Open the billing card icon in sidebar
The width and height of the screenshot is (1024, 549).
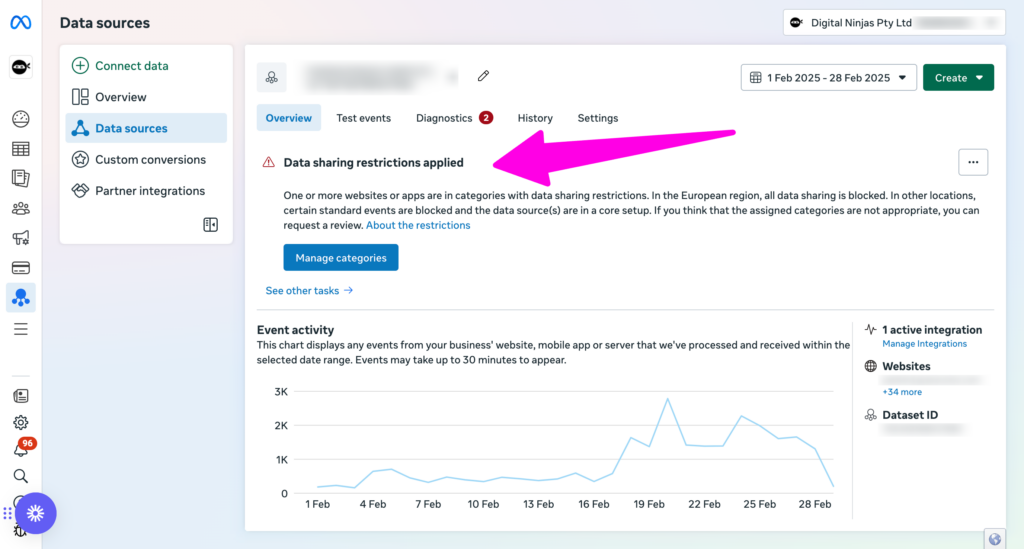point(20,267)
